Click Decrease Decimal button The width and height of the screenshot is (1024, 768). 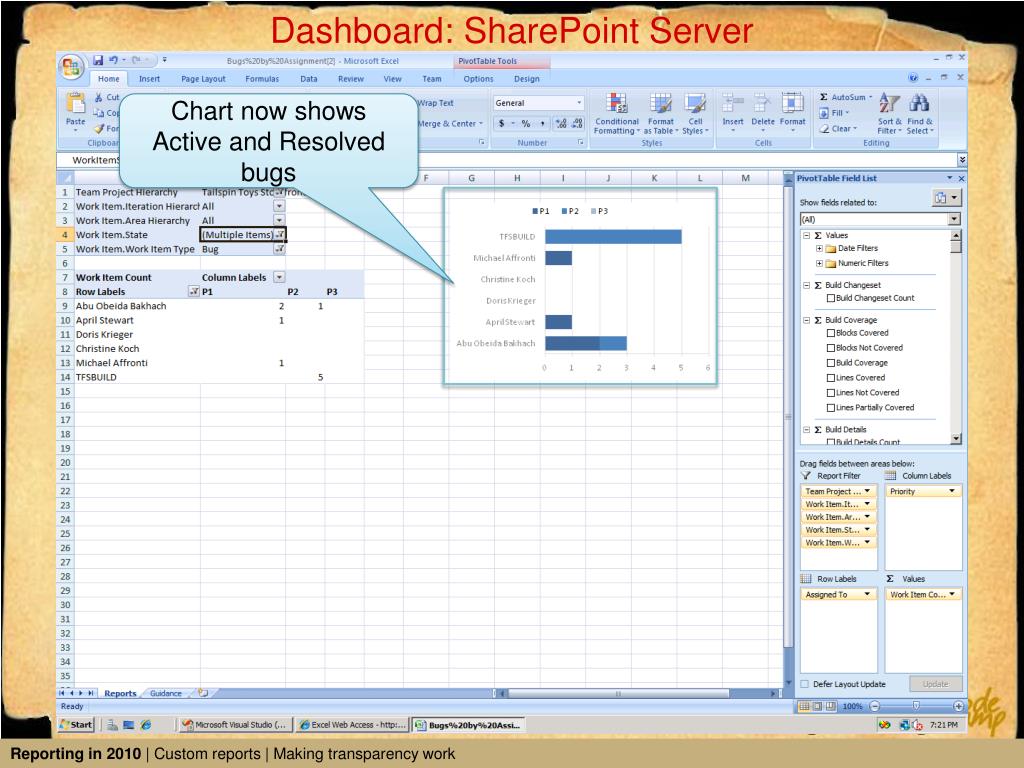tap(577, 123)
